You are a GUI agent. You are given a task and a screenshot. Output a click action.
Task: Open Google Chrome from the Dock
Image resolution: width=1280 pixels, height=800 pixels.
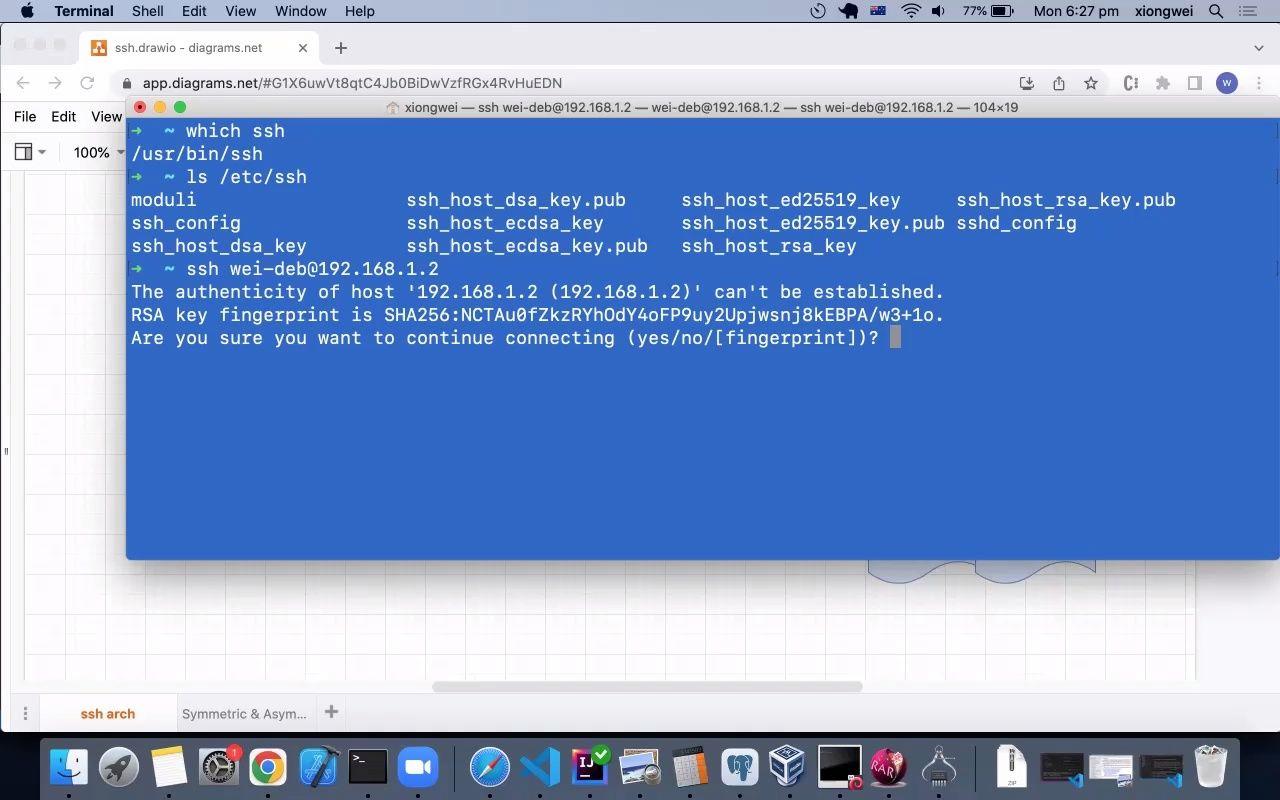tap(267, 767)
